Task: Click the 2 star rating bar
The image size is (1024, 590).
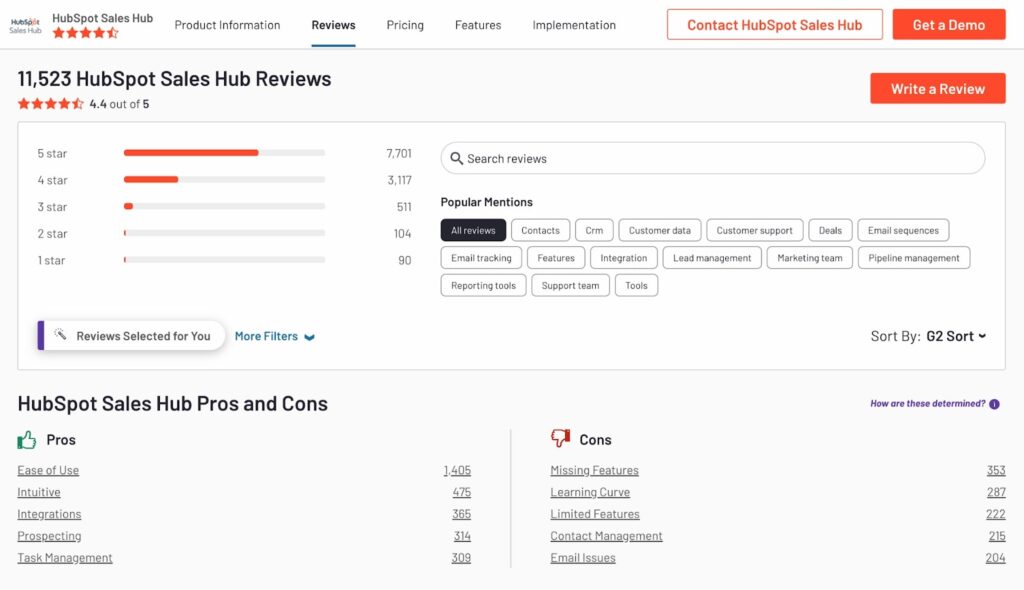Action: tap(224, 233)
